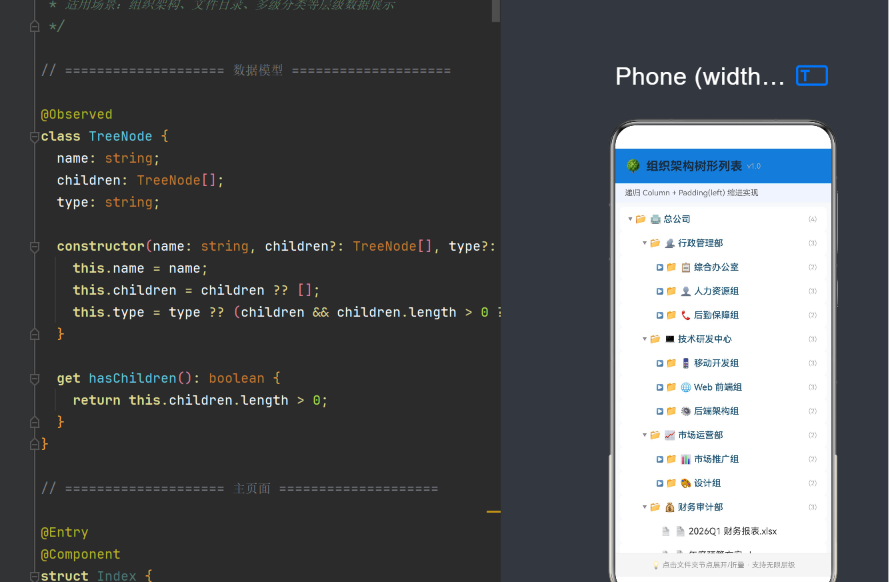Click the folder icon on the 移动开发组 row

[671, 363]
